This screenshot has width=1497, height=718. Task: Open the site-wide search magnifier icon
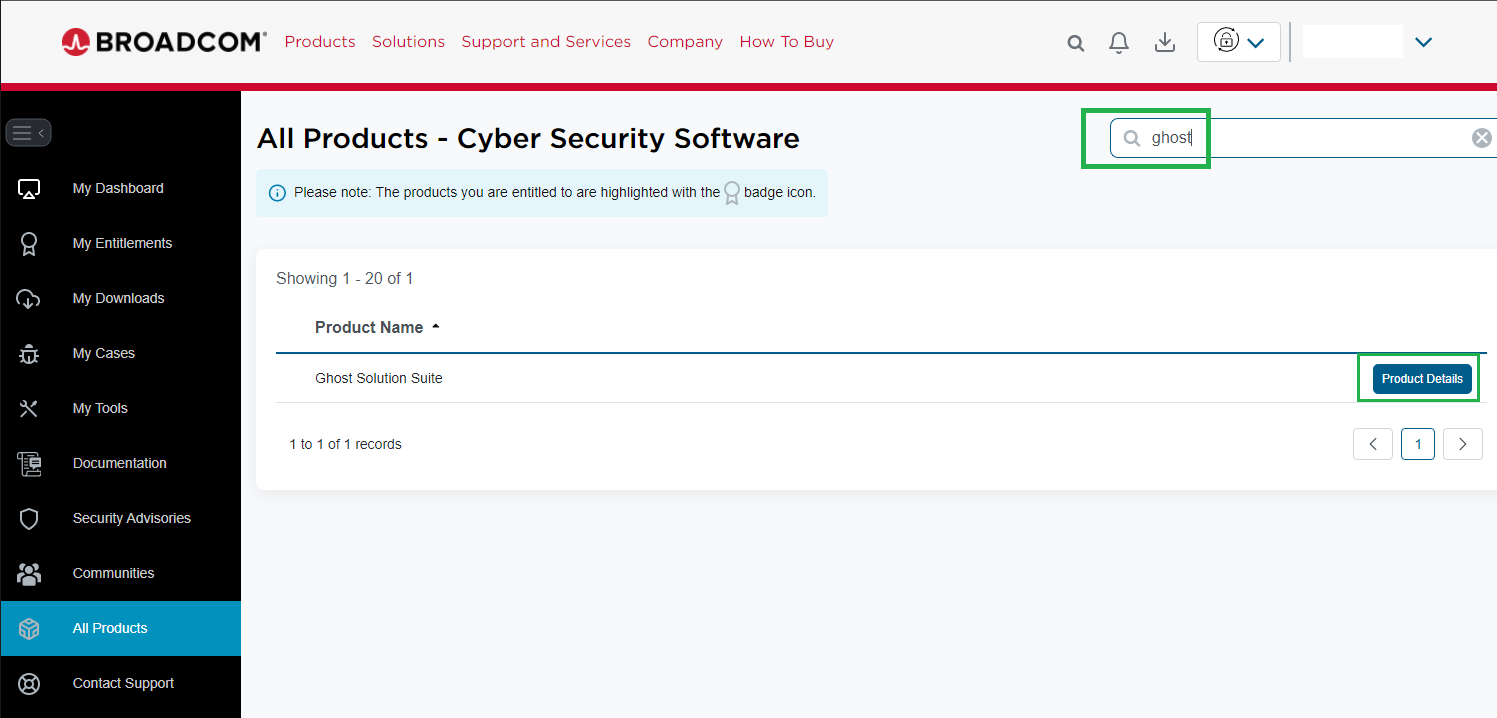(1075, 43)
